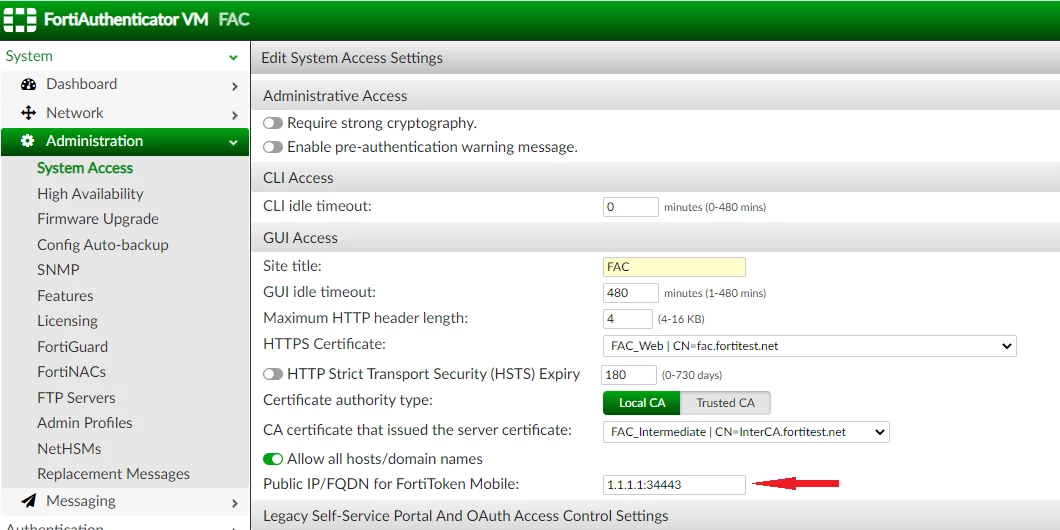1060x530 pixels.
Task: Toggle Require strong cryptography switch
Action: pos(273,124)
